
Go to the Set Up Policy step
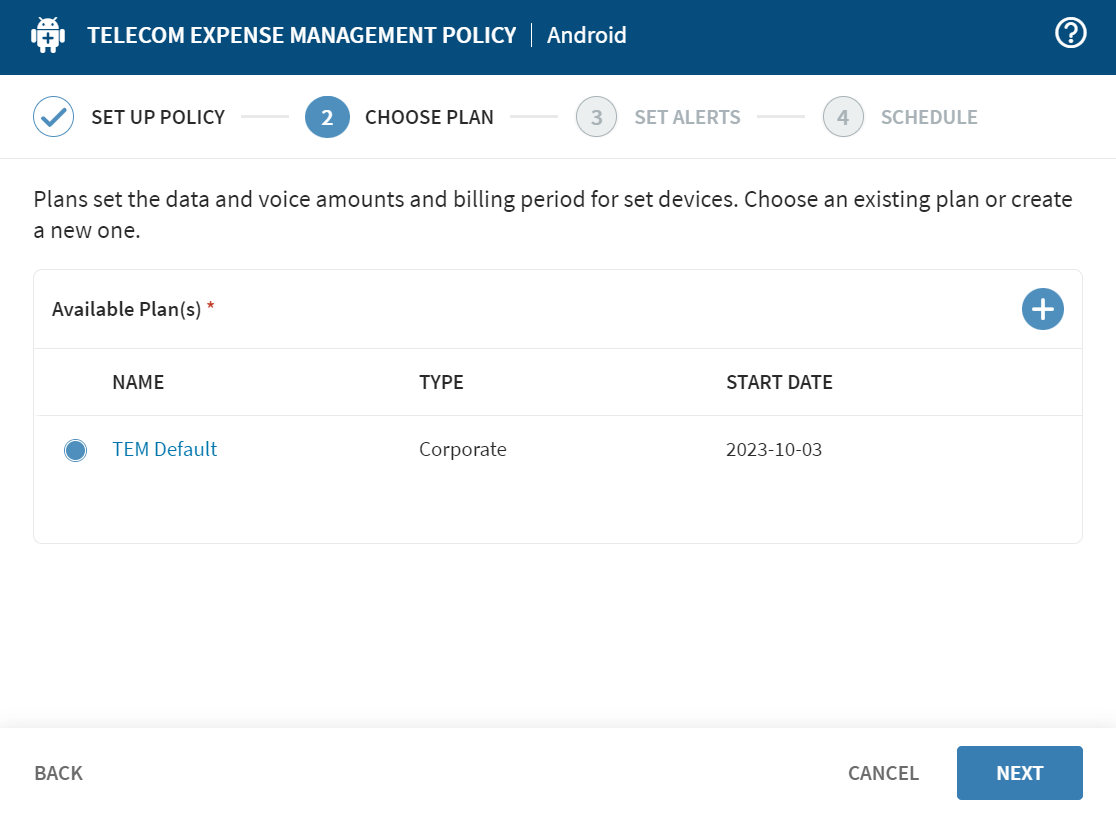coord(158,117)
